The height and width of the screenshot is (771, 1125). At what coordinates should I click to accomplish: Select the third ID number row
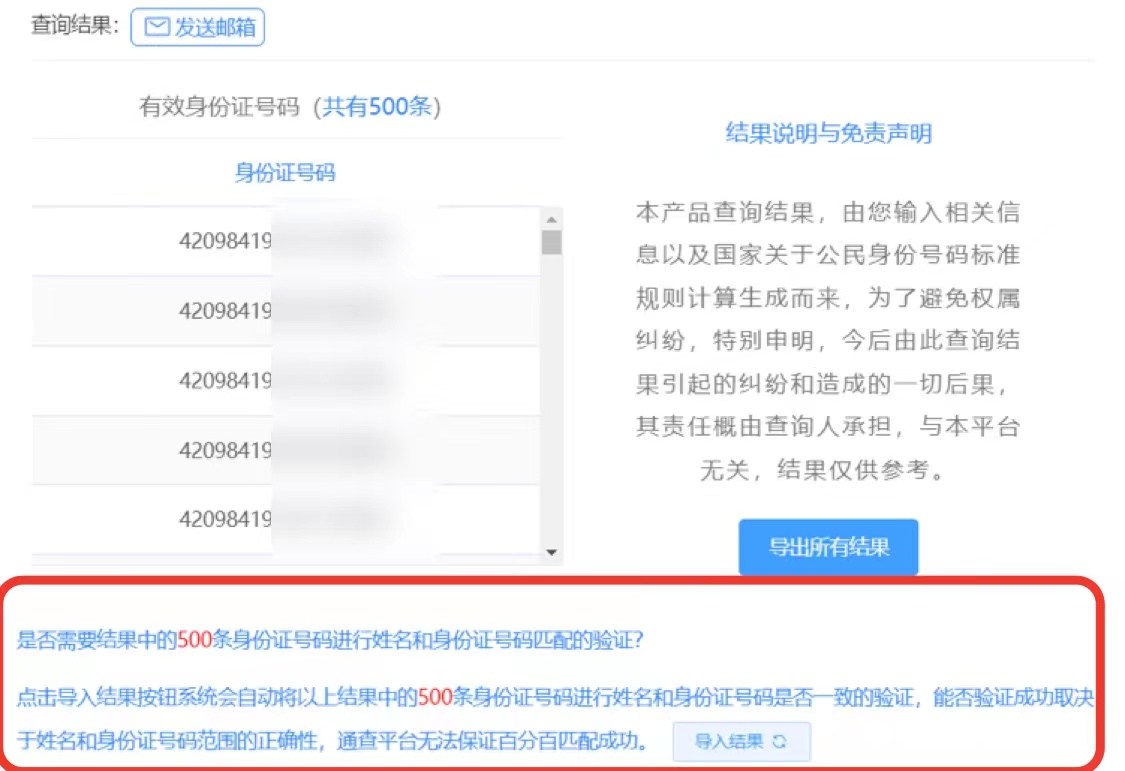pyautogui.click(x=285, y=381)
